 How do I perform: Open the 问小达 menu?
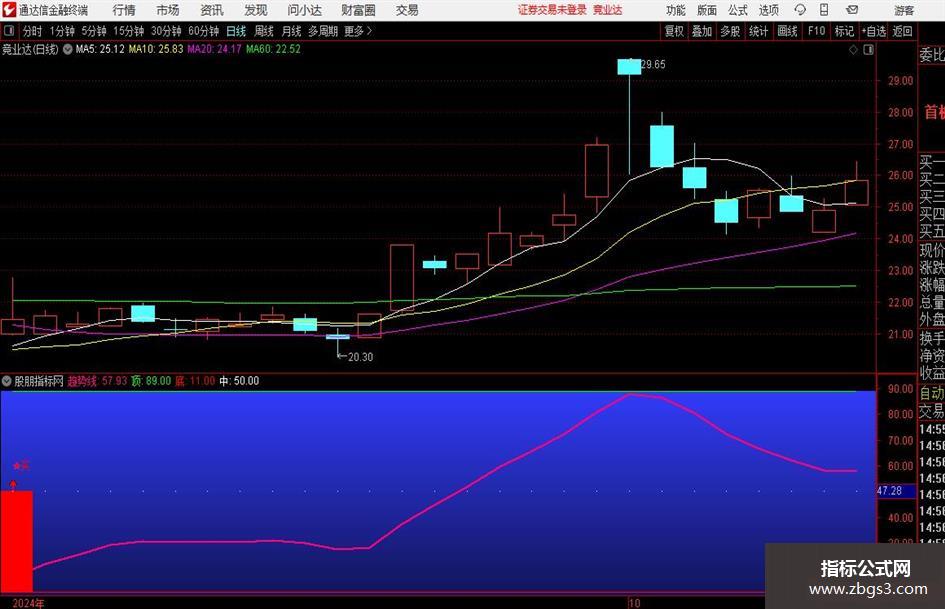(304, 10)
